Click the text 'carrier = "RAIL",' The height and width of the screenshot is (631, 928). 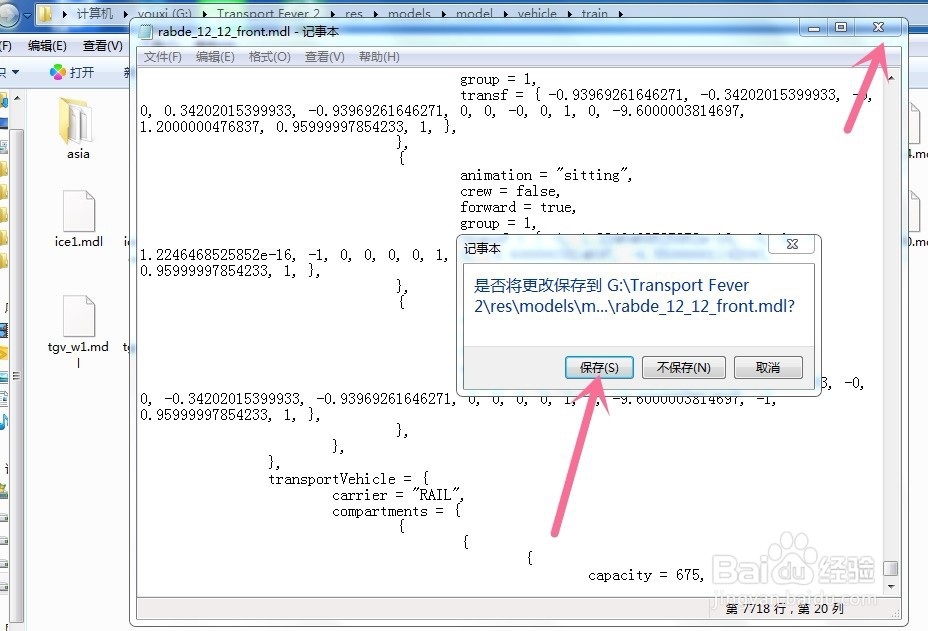pos(398,495)
